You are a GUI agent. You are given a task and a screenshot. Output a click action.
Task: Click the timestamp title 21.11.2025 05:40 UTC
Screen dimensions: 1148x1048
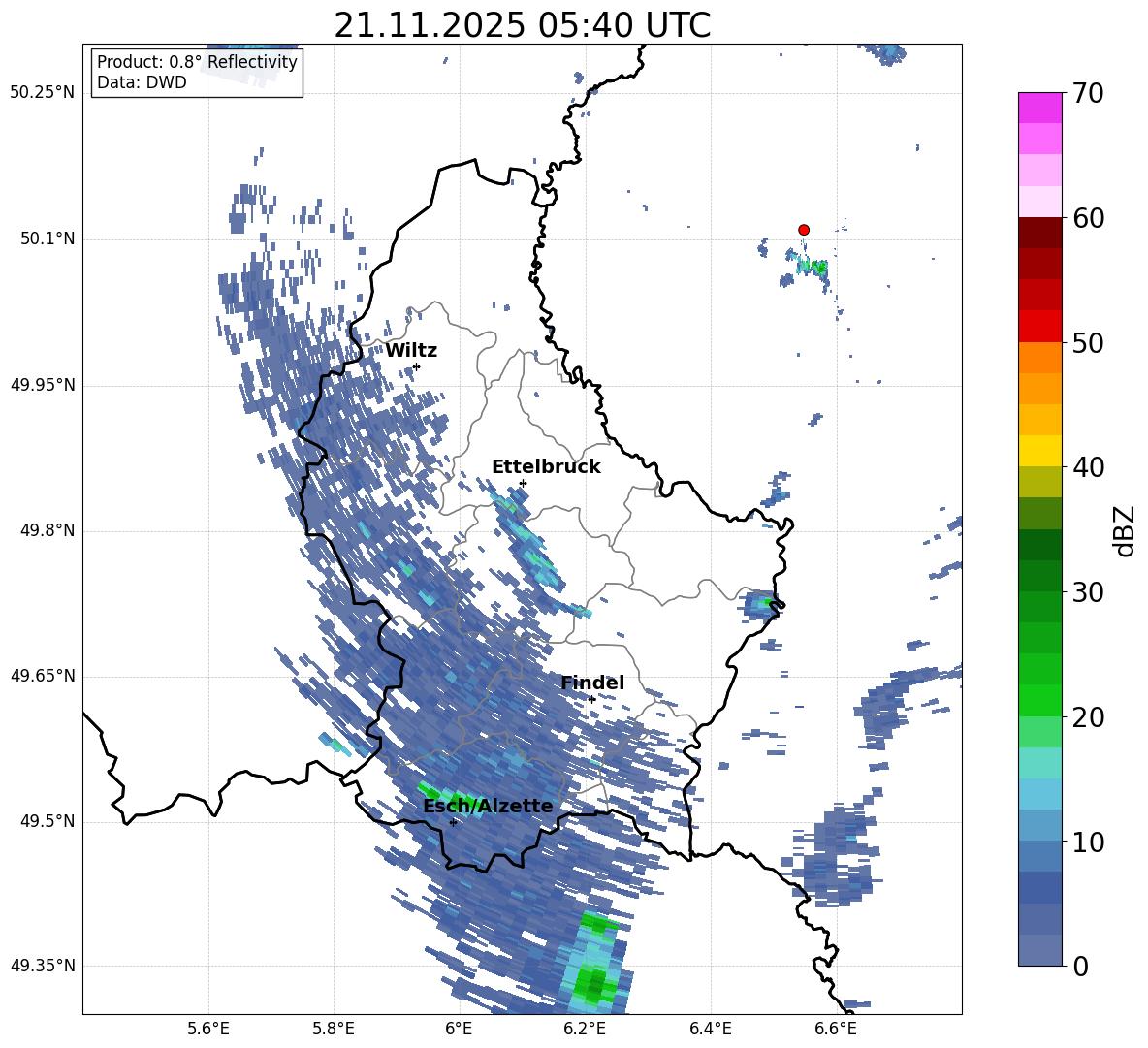pos(522,25)
